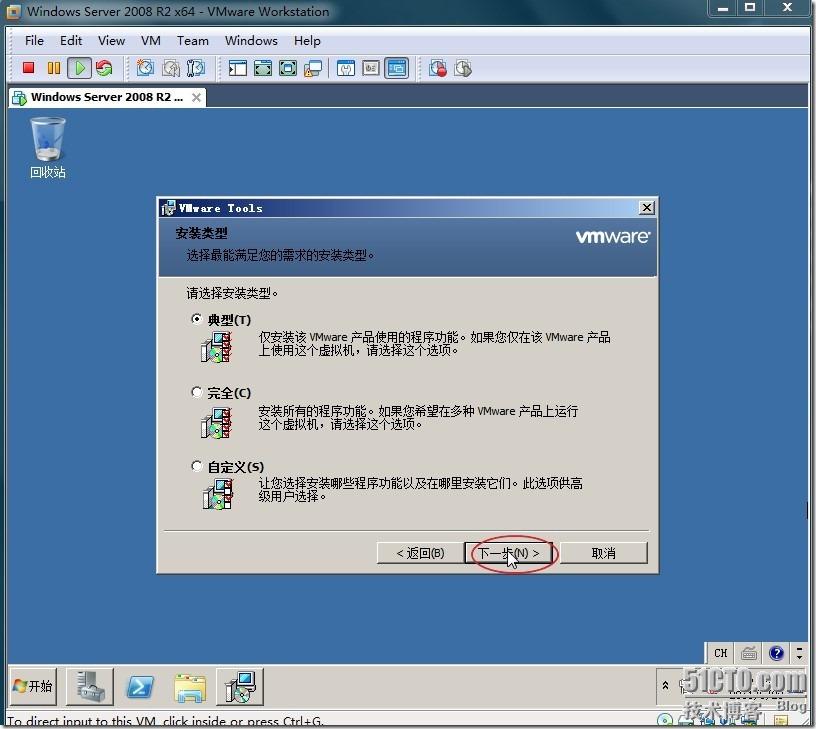The image size is (816, 729).
Task: Select the 典型(T) typical install option
Action: (x=196, y=319)
